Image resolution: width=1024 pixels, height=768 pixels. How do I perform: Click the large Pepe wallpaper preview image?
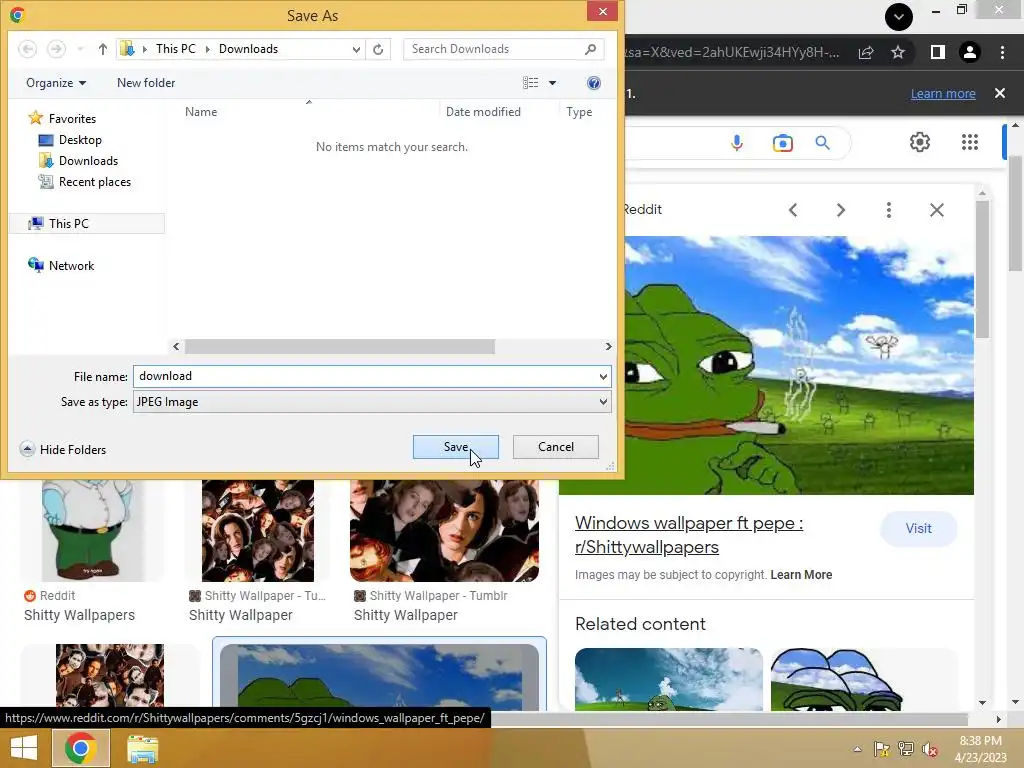pos(799,365)
